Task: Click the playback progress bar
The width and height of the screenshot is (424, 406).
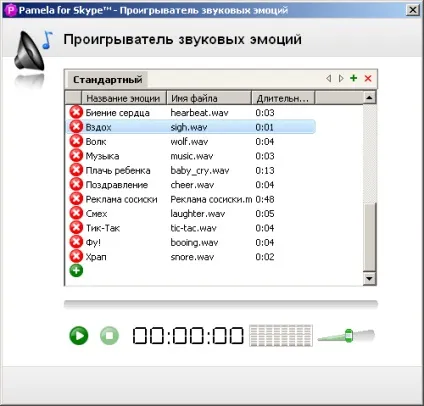Action: tap(221, 304)
